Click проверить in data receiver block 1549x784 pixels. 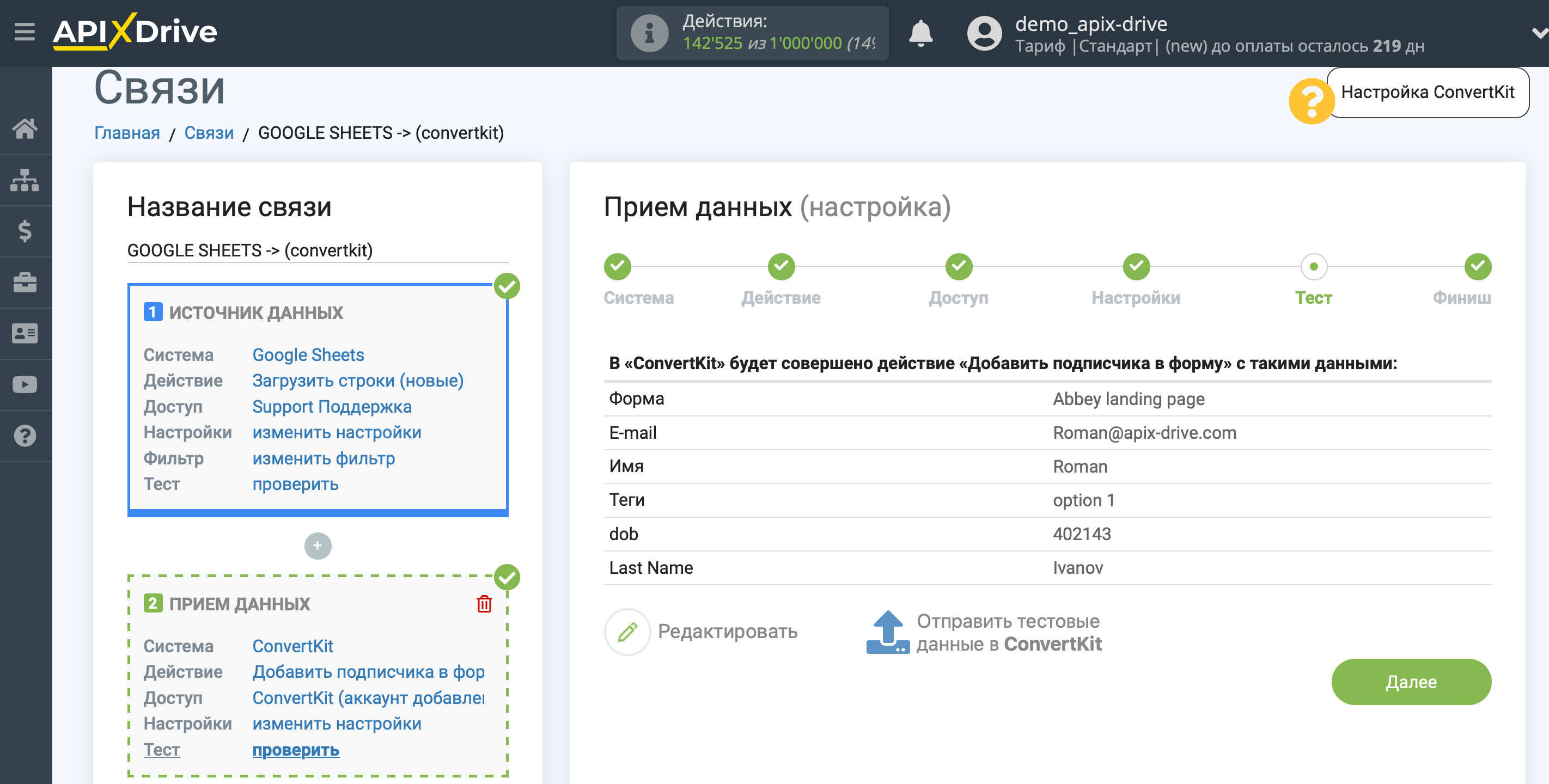click(295, 750)
